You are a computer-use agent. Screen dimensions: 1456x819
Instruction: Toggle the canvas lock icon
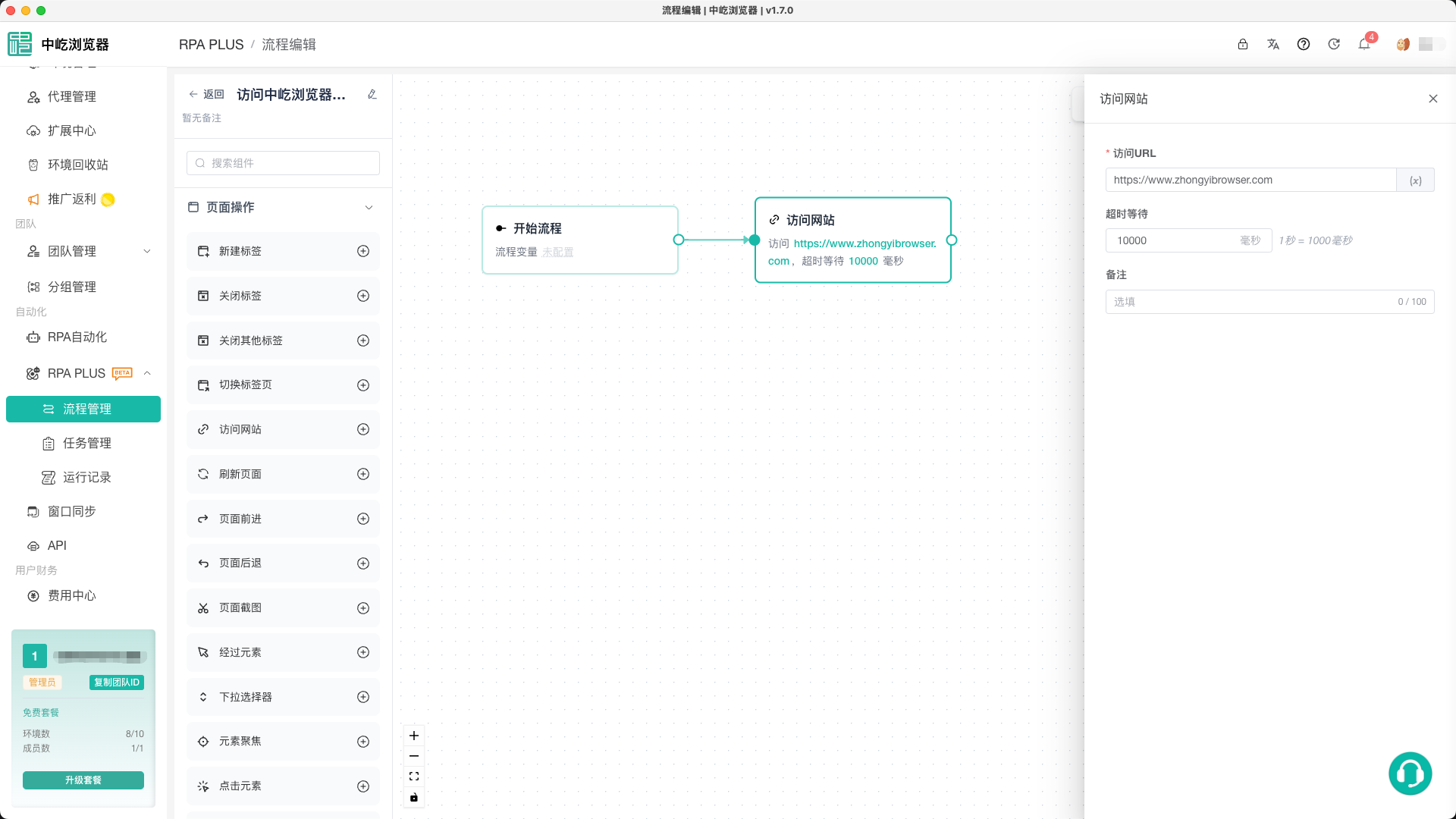click(x=414, y=797)
